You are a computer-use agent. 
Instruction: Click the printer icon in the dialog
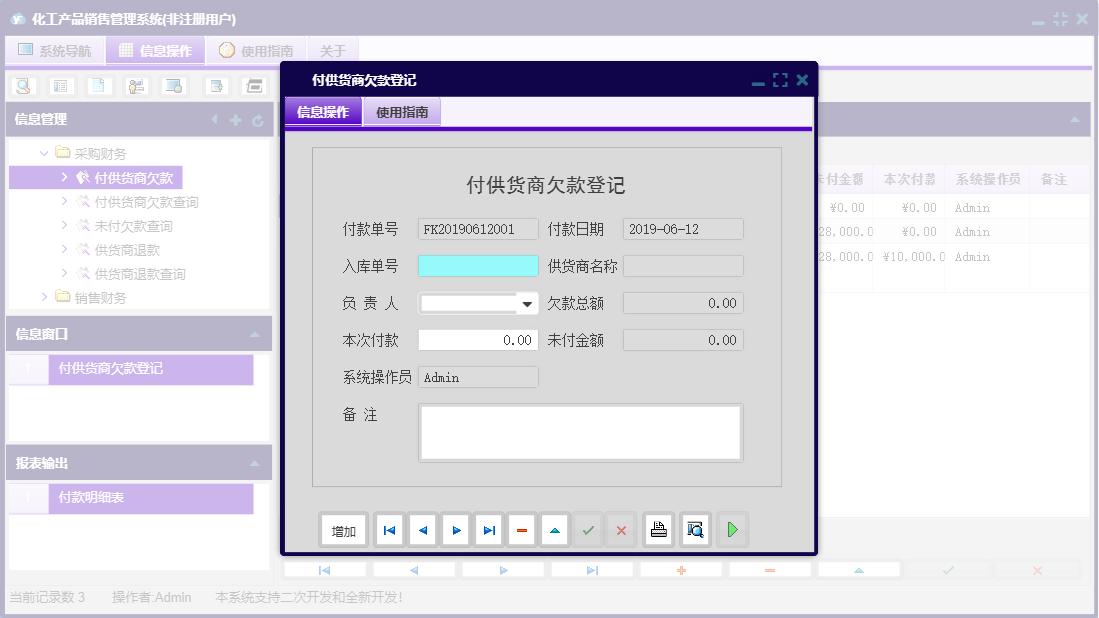pyautogui.click(x=658, y=530)
